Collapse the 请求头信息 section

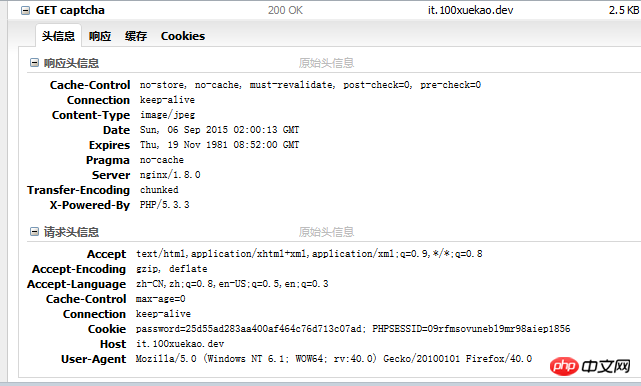point(34,232)
